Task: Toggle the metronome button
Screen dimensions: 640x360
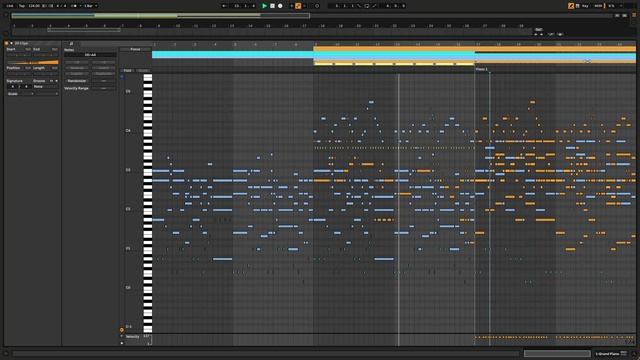Action: 74,6
